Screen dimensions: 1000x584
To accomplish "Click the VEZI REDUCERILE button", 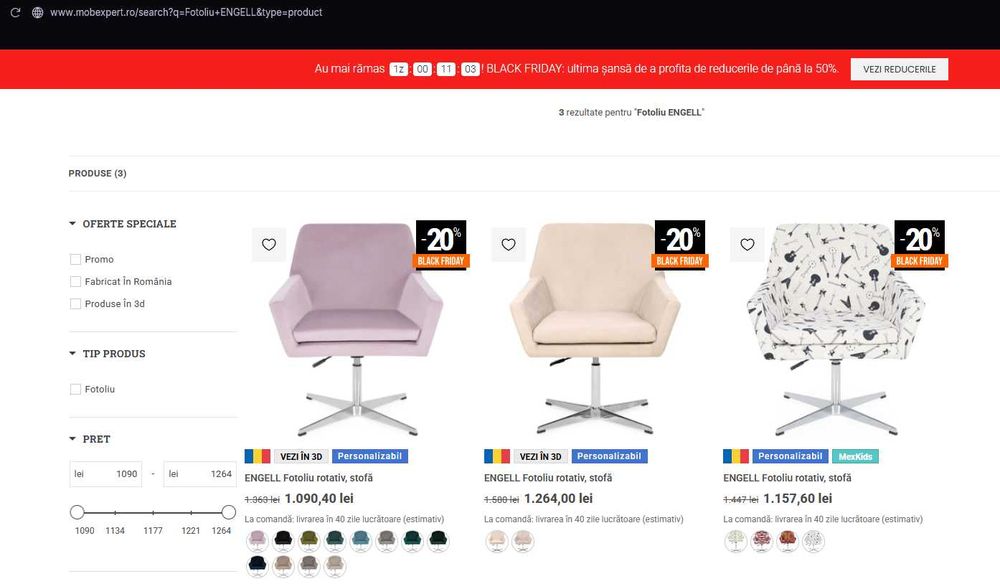I will 899,69.
